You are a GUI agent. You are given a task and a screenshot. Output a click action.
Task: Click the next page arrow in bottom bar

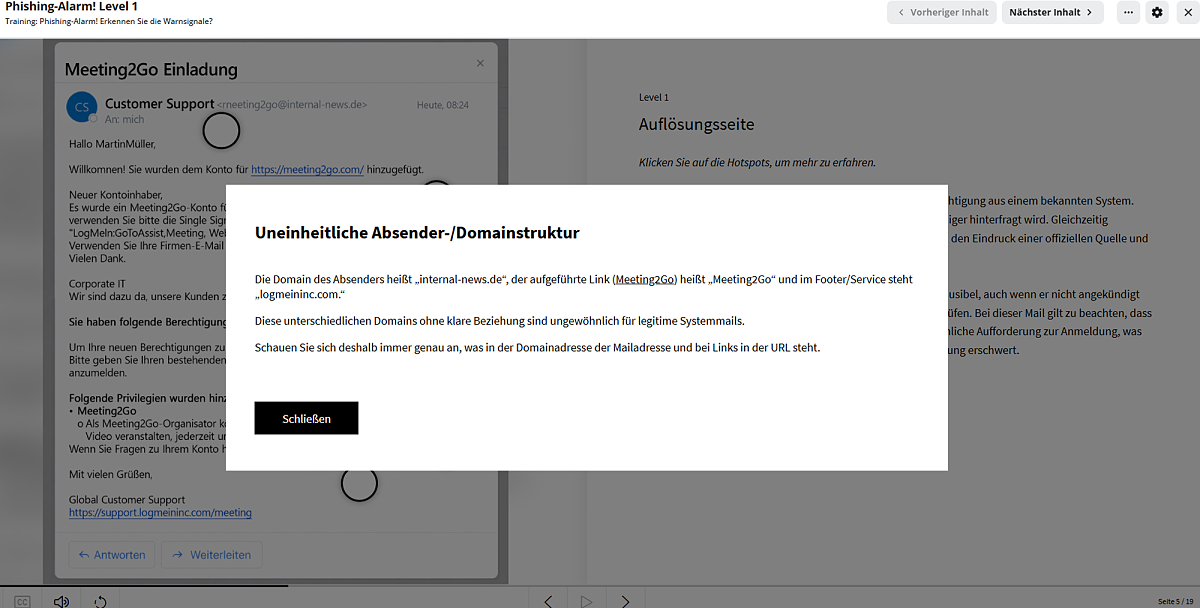click(x=626, y=601)
